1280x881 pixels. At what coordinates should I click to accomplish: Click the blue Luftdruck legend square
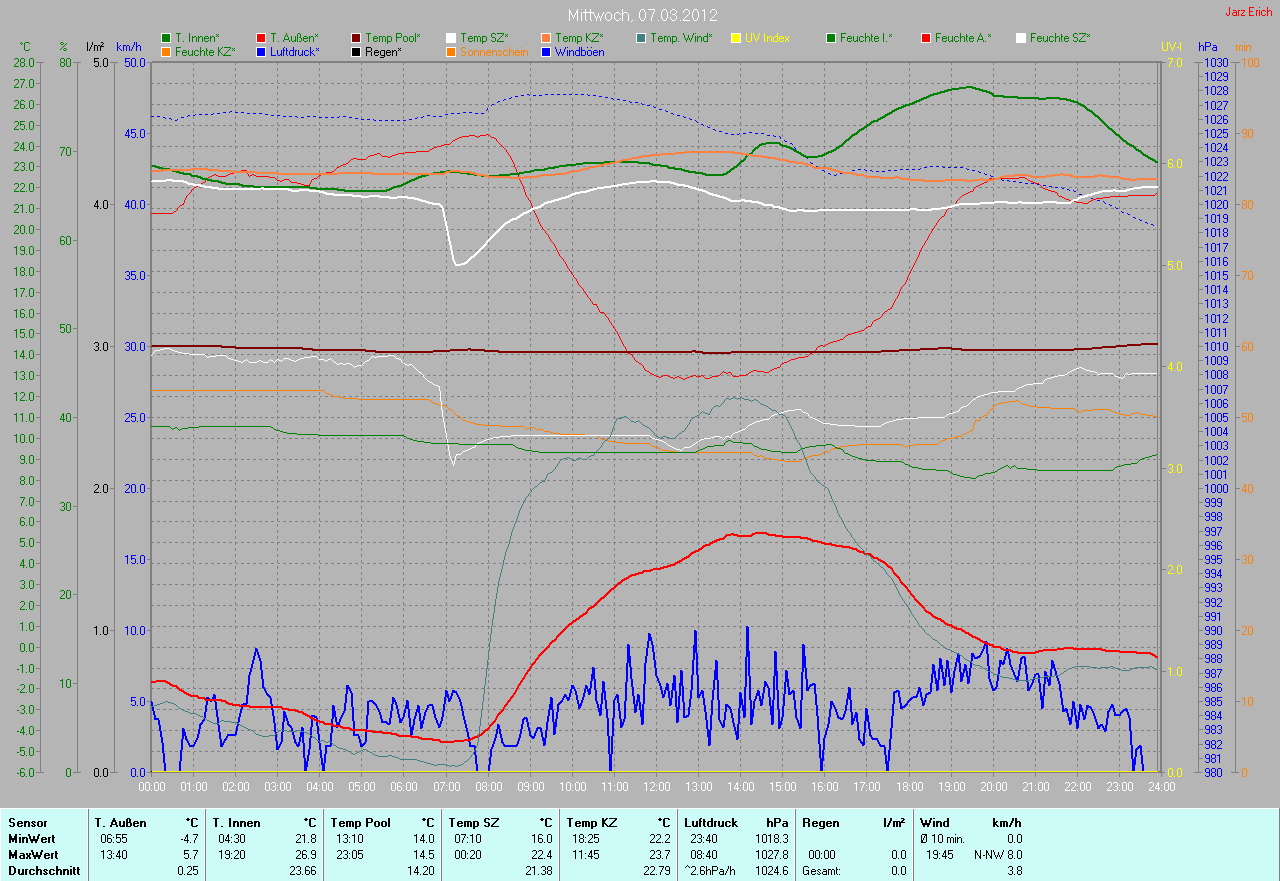tap(261, 51)
